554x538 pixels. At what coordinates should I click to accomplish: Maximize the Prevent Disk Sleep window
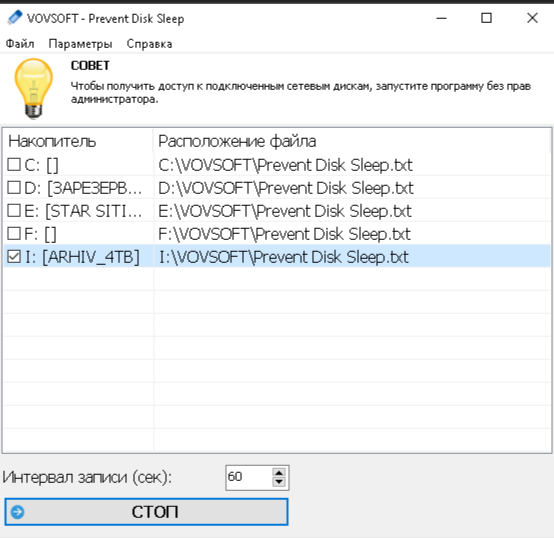click(x=487, y=18)
